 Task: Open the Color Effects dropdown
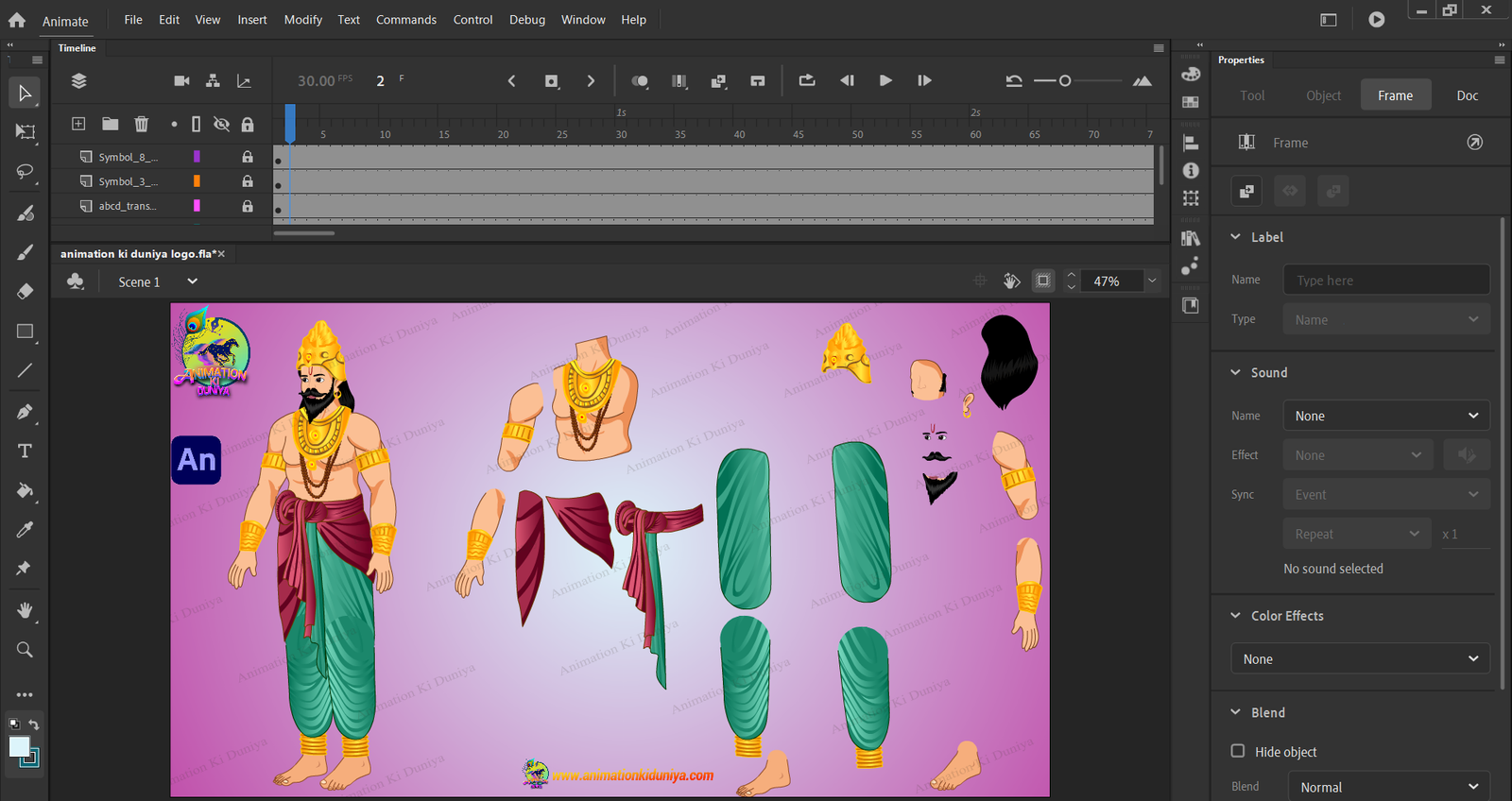[x=1360, y=658]
